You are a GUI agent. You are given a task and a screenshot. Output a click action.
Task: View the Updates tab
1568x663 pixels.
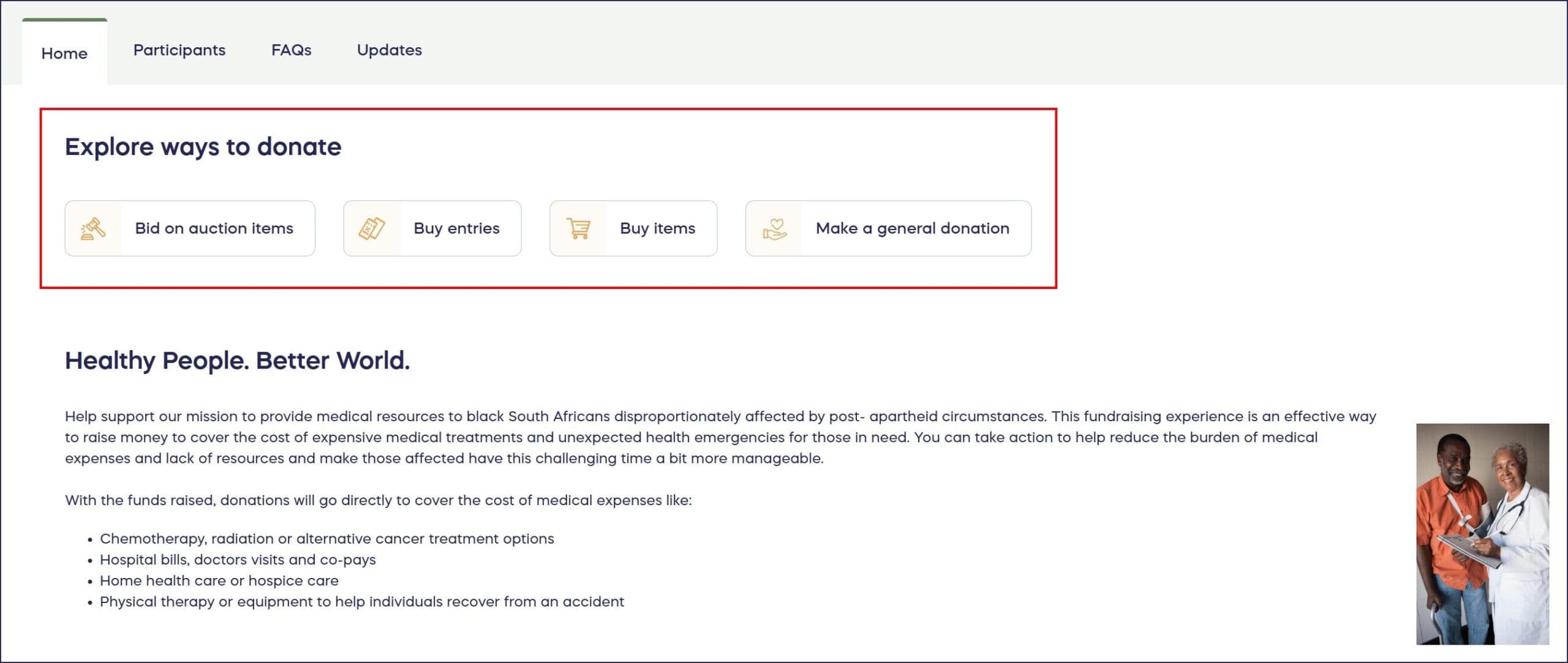pos(390,50)
